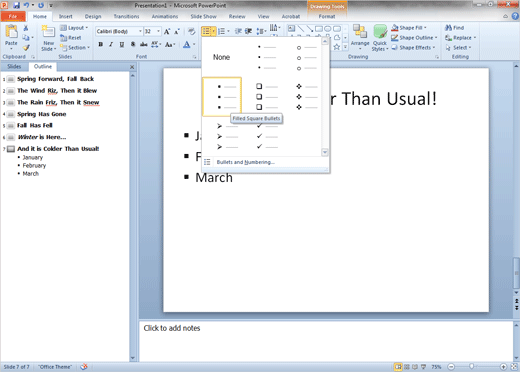Screen dimensions: 520x372
Task: Click the zoom slider handle
Action: point(471,367)
